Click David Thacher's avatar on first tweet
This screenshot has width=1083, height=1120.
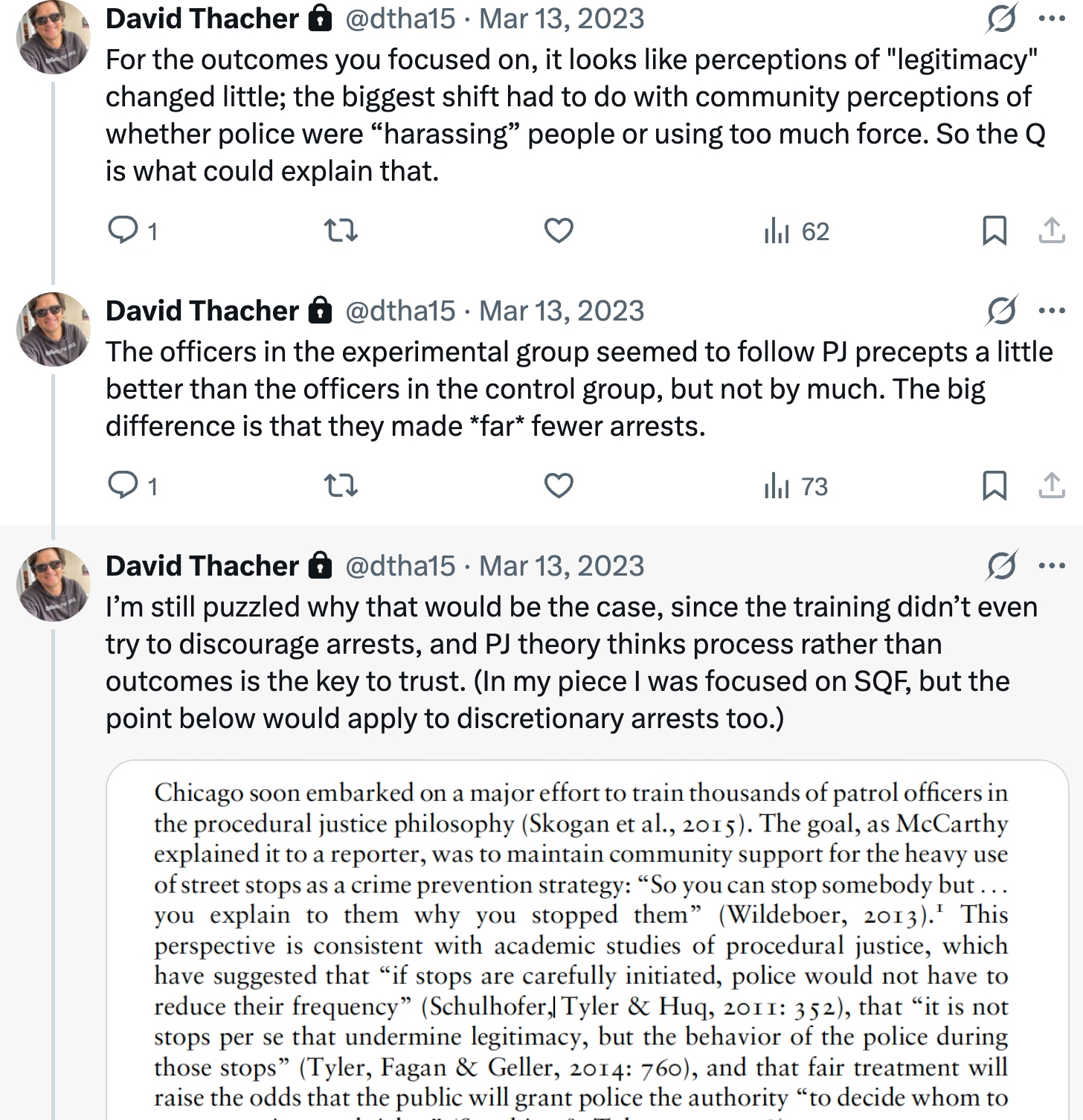(53, 37)
